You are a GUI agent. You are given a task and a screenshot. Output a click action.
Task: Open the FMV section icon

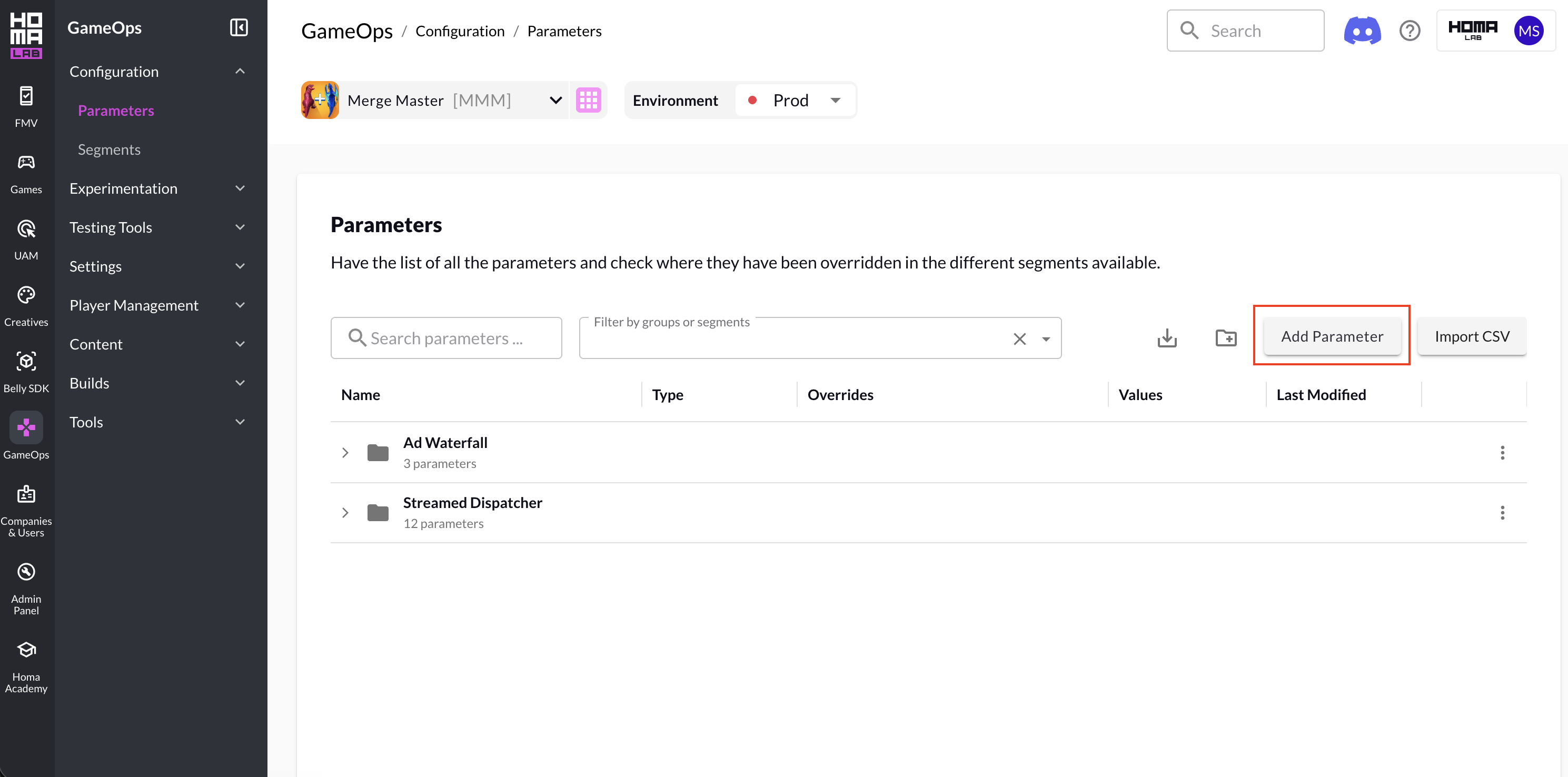(x=26, y=96)
